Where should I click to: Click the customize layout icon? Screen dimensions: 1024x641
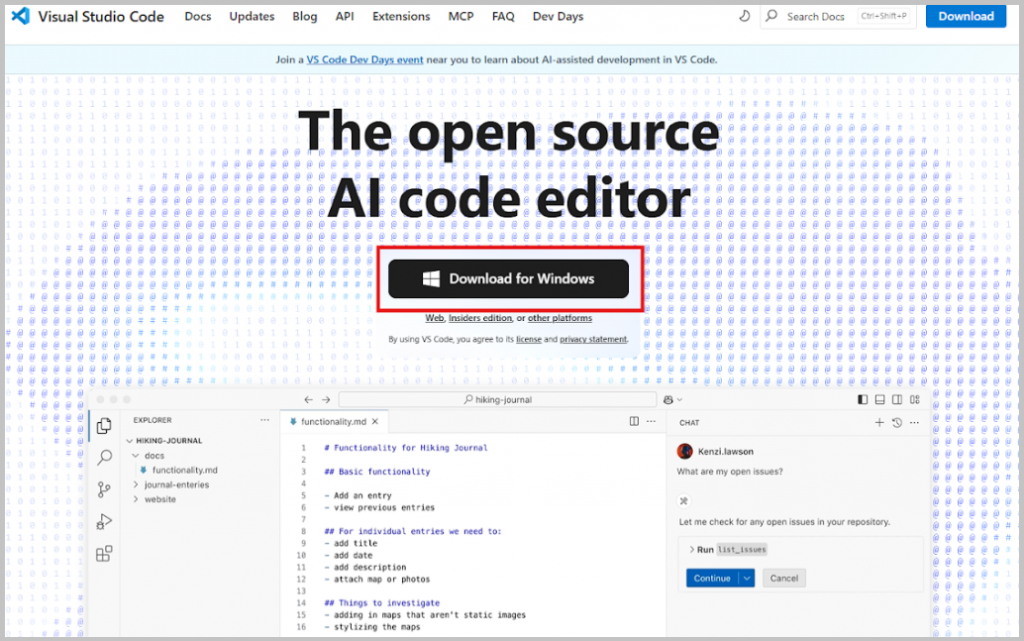tap(915, 399)
